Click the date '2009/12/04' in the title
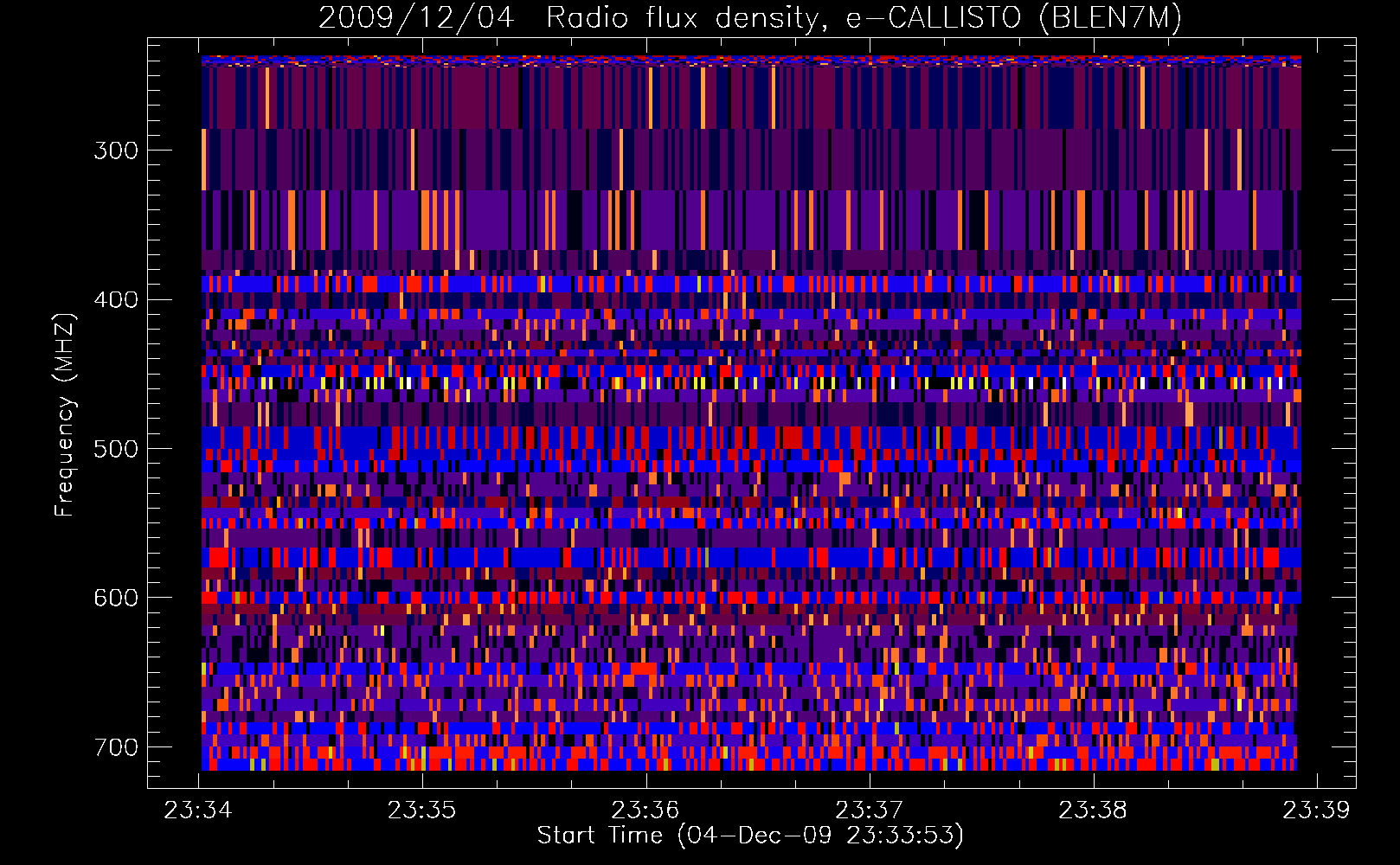The image size is (1400, 865). point(416,18)
